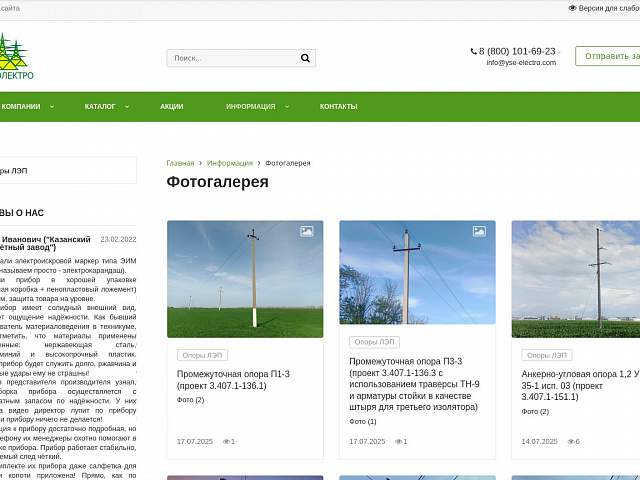Click views eye icon on Анкерно-угловая card

pos(571,441)
